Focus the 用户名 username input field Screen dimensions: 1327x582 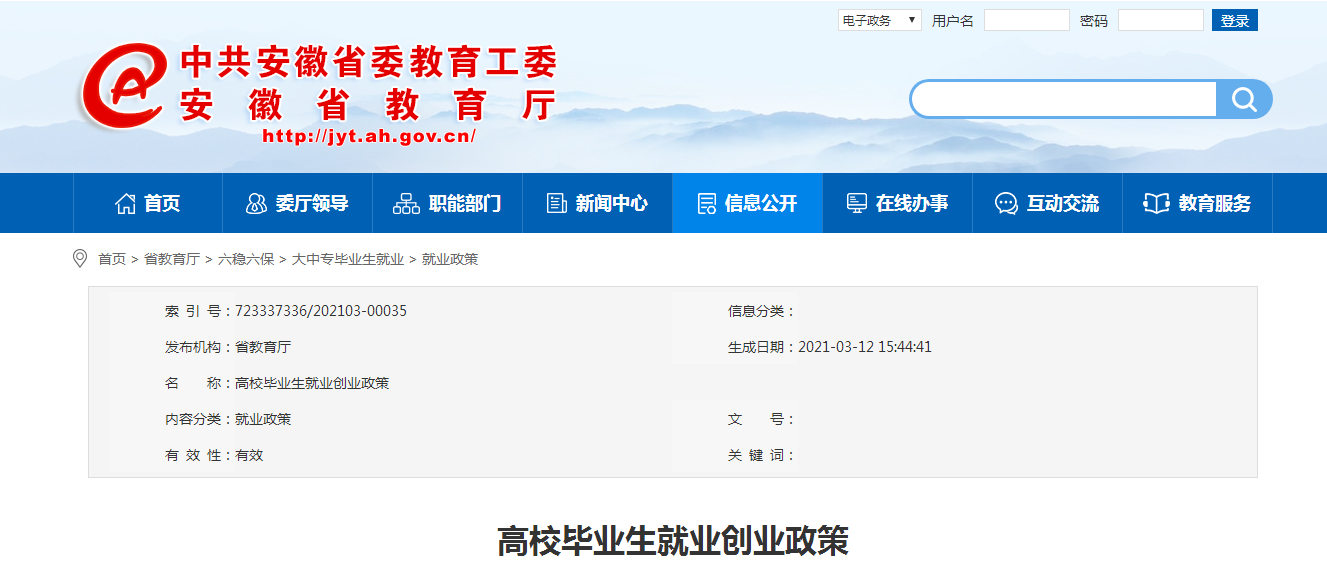(1026, 20)
